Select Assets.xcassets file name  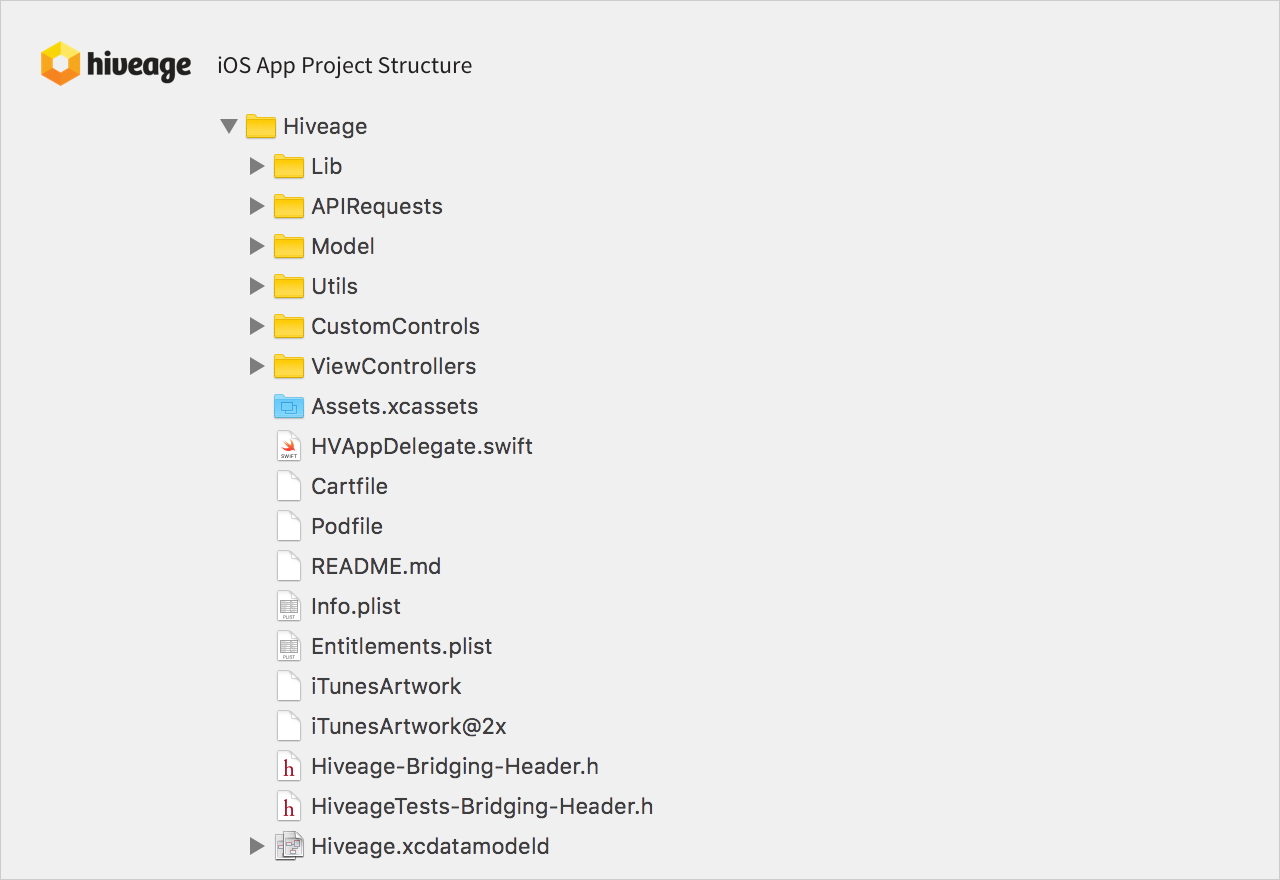[x=395, y=406]
